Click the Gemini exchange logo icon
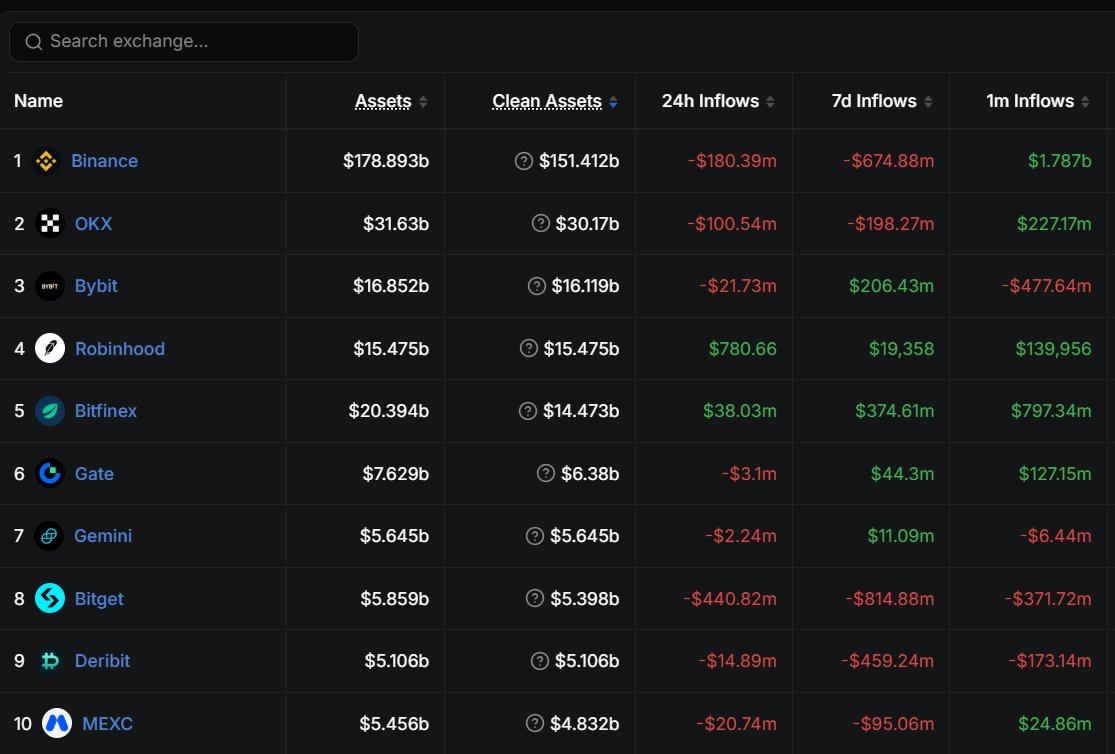The height and width of the screenshot is (754, 1115). 49,536
